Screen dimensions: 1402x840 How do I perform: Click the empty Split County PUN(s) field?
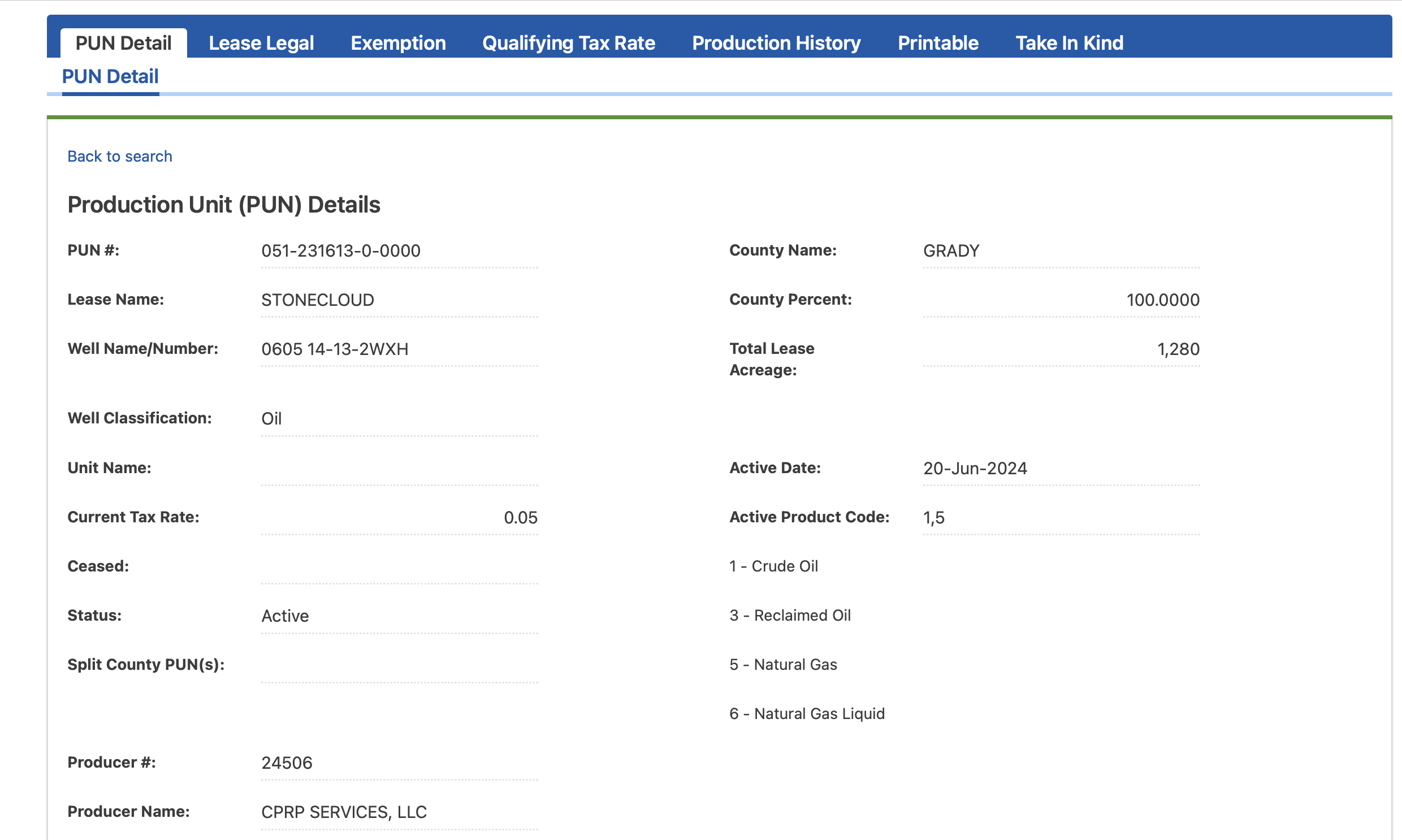[399, 667]
